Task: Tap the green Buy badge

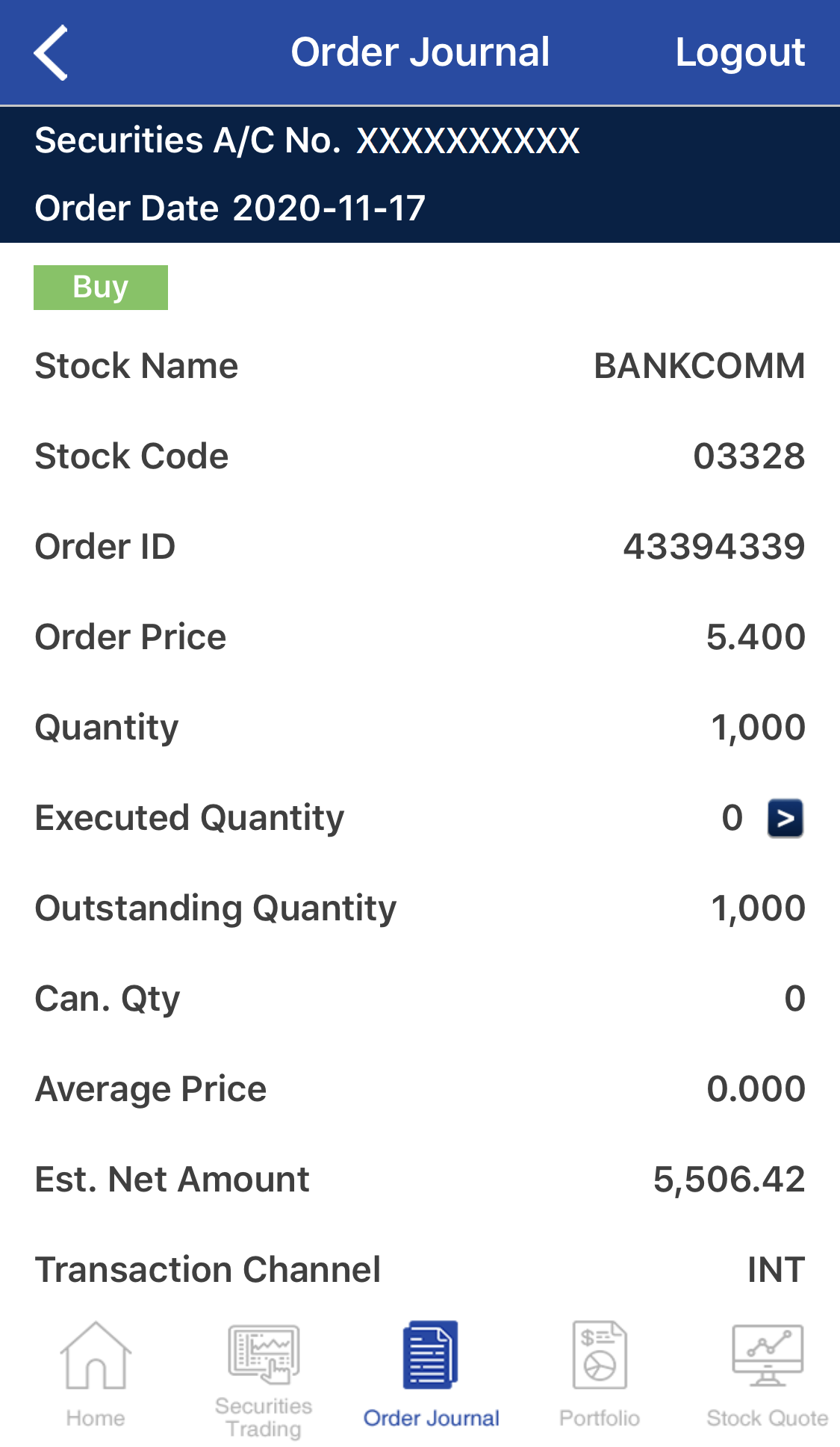Action: 101,288
